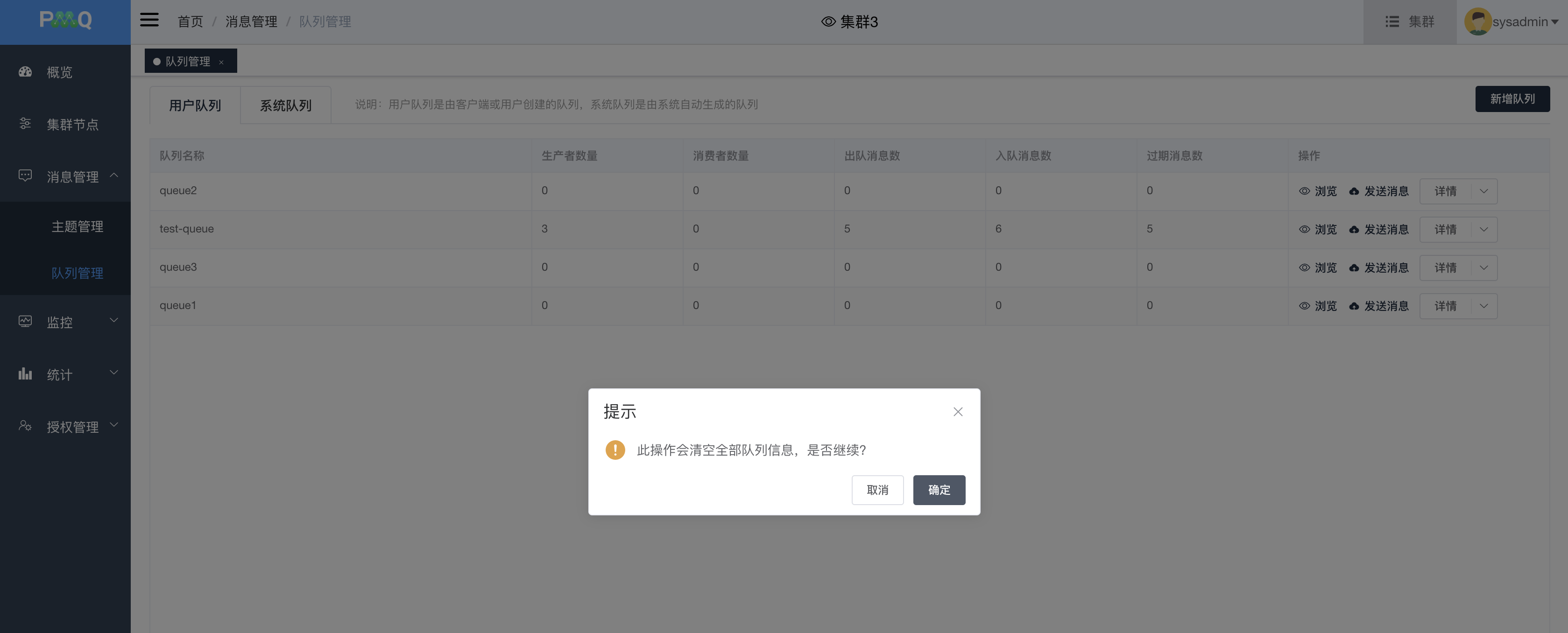Viewport: 1568px width, 633px height.
Task: Click the send message icon for queue2
Action: pyautogui.click(x=1354, y=192)
